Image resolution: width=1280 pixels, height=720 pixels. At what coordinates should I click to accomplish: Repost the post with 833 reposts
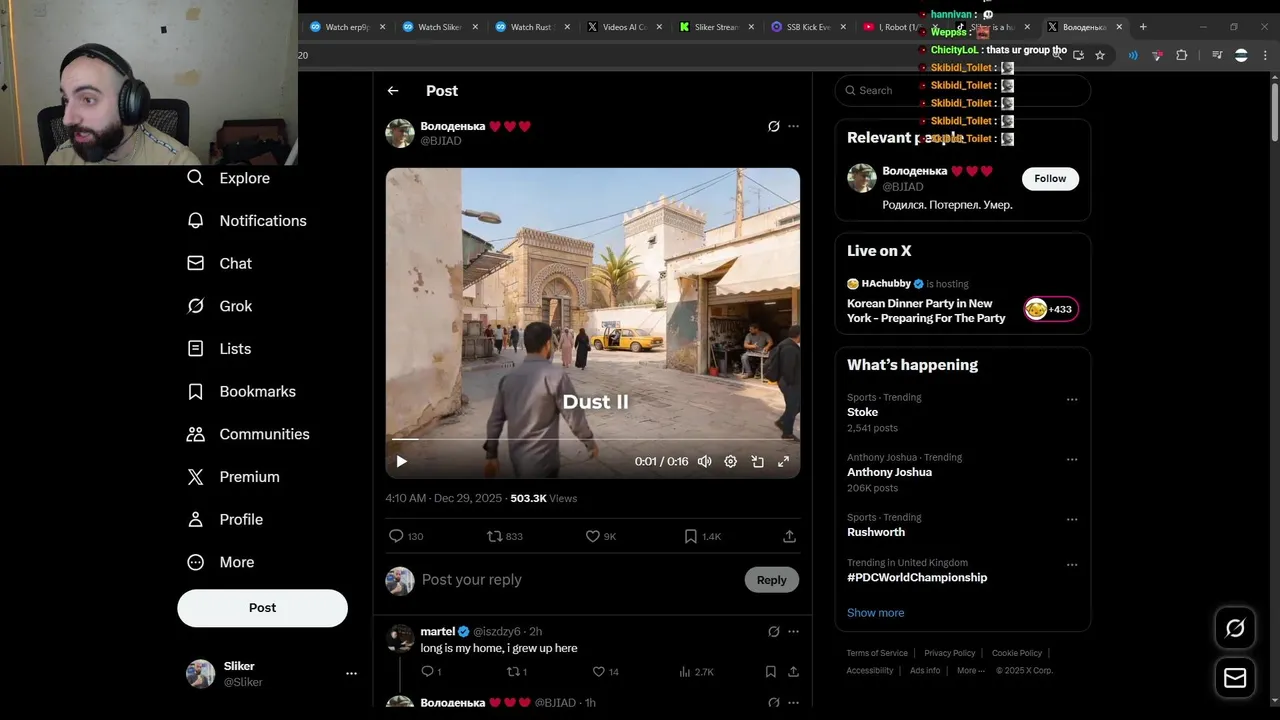click(x=505, y=536)
